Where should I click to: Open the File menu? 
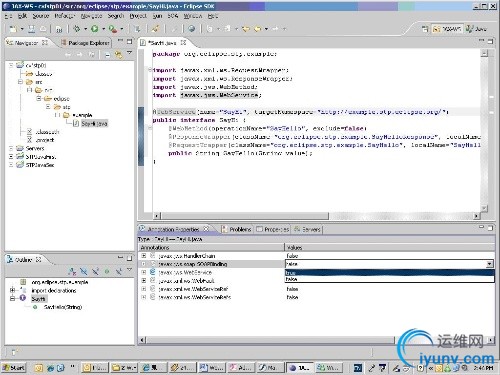click(8, 16)
